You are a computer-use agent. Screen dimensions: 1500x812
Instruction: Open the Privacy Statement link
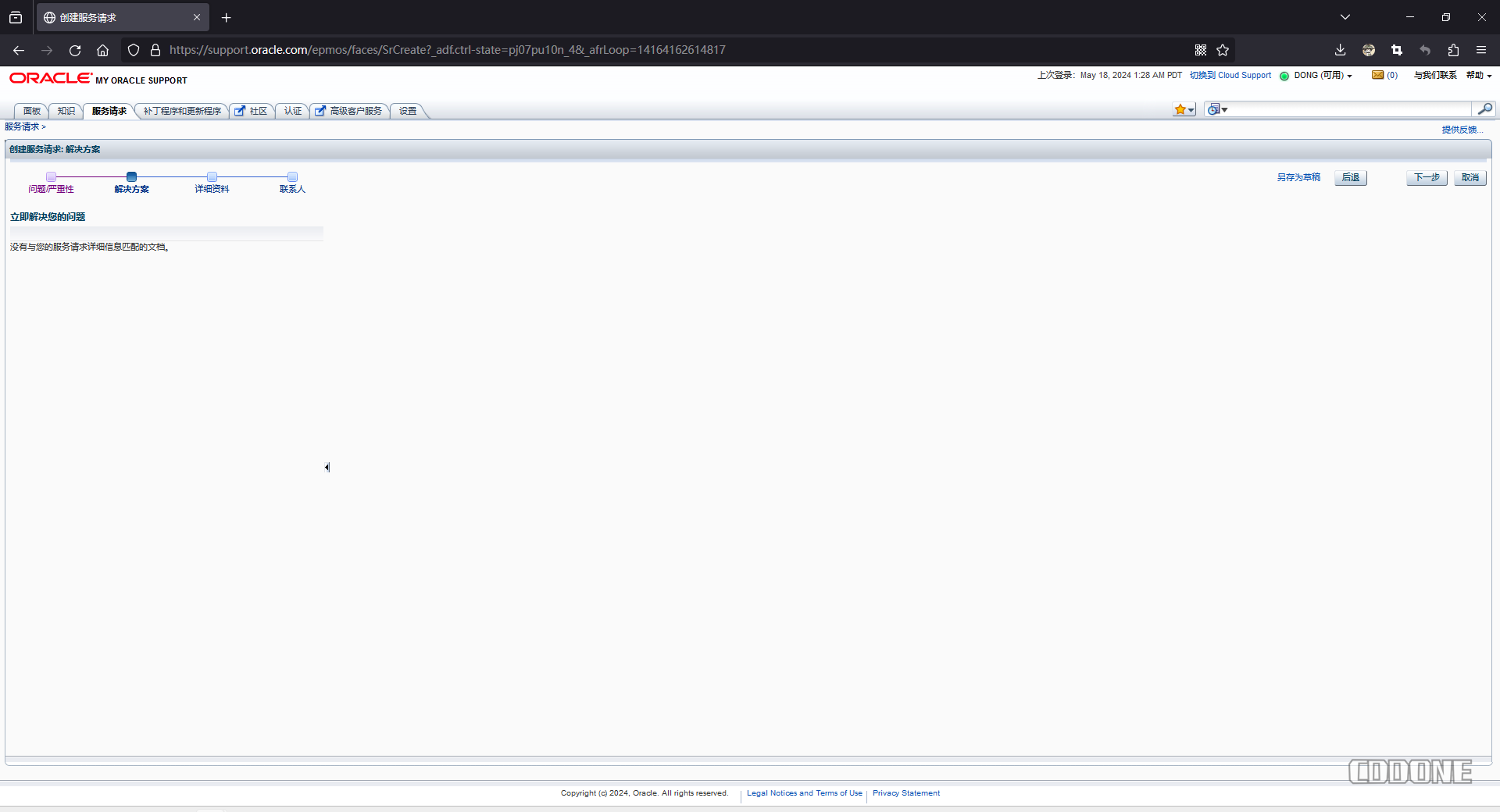[x=906, y=793]
